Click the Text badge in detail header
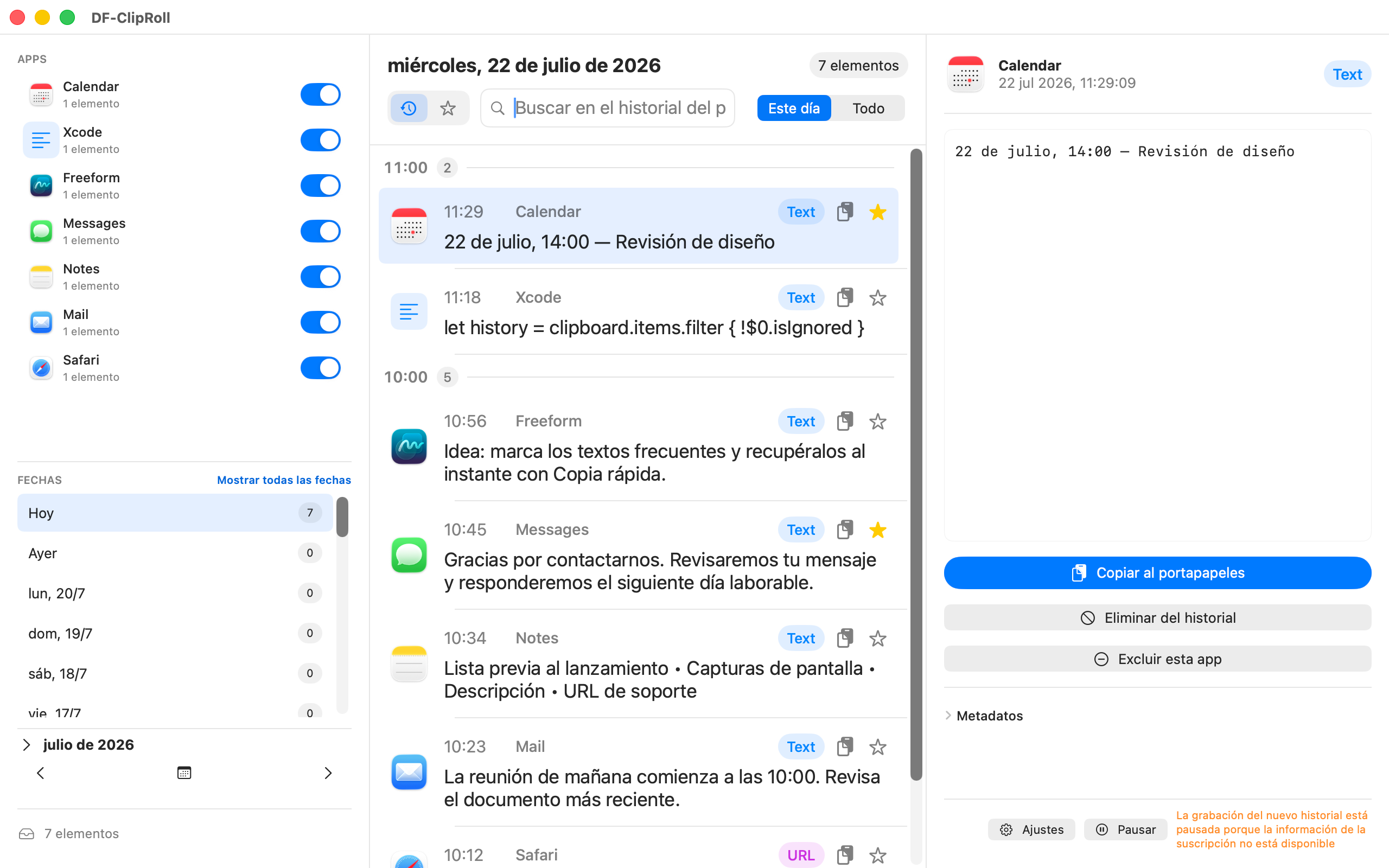1389x868 pixels. 1347,74
